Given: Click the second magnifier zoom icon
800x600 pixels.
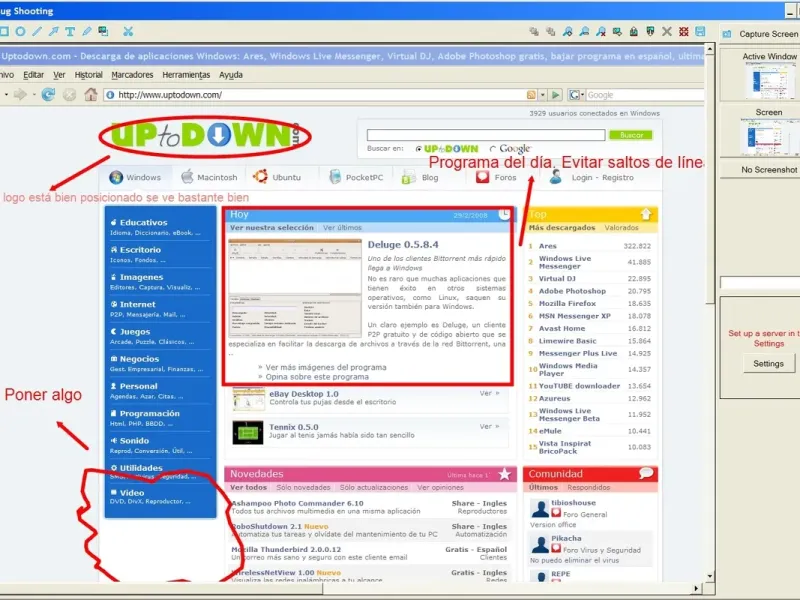Looking at the screenshot, I should [584, 32].
